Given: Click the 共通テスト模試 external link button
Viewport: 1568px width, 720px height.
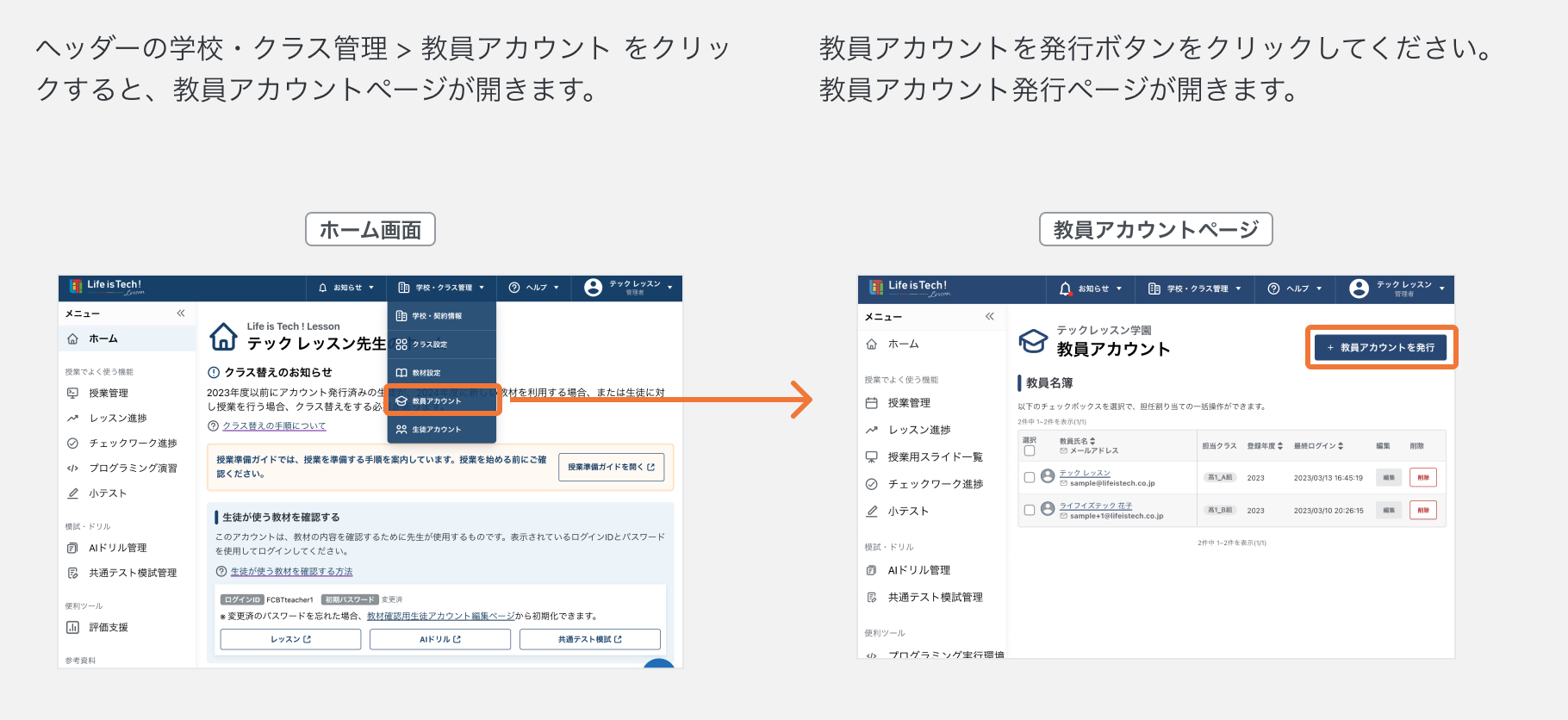Looking at the screenshot, I should point(590,639).
